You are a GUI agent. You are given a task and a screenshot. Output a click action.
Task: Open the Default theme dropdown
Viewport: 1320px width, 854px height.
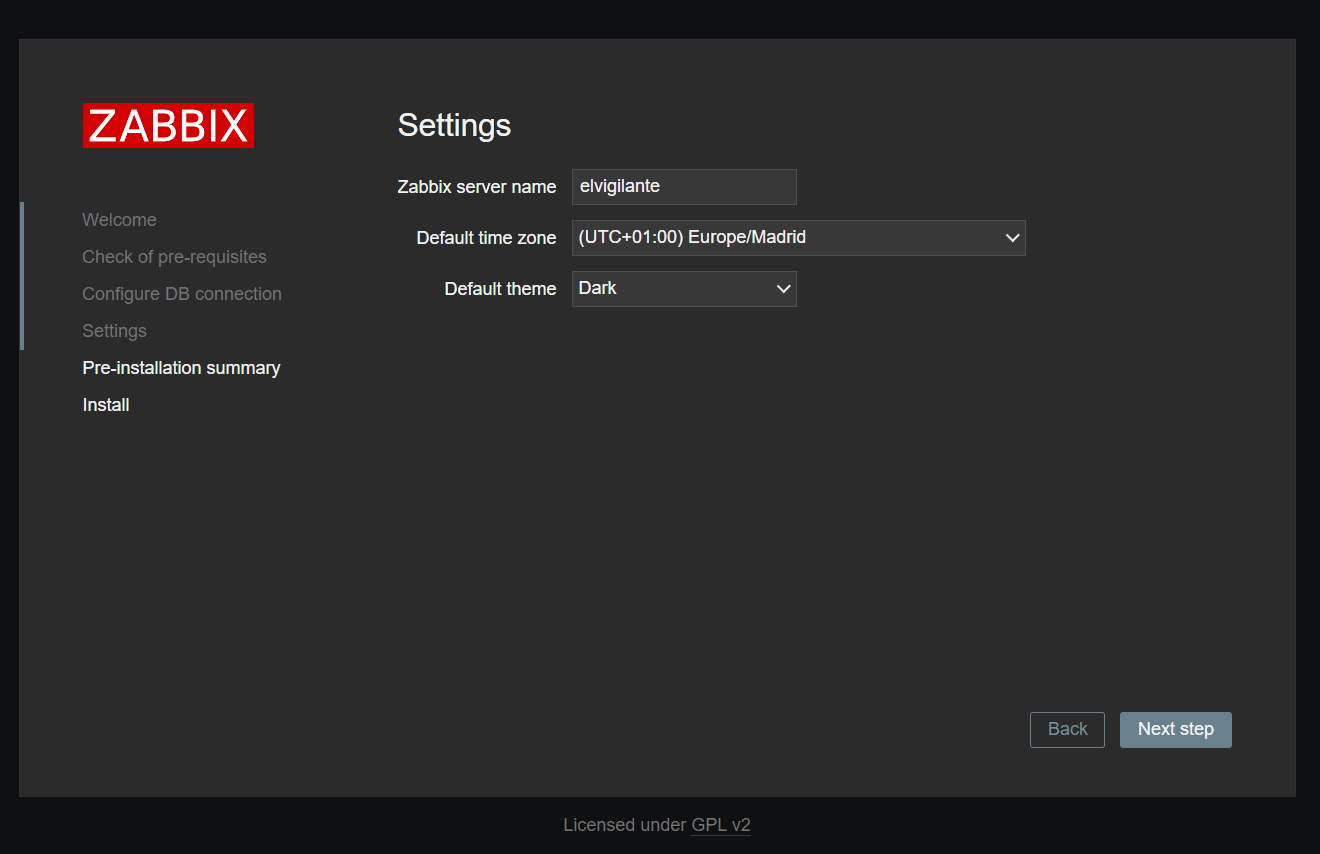[x=684, y=289]
